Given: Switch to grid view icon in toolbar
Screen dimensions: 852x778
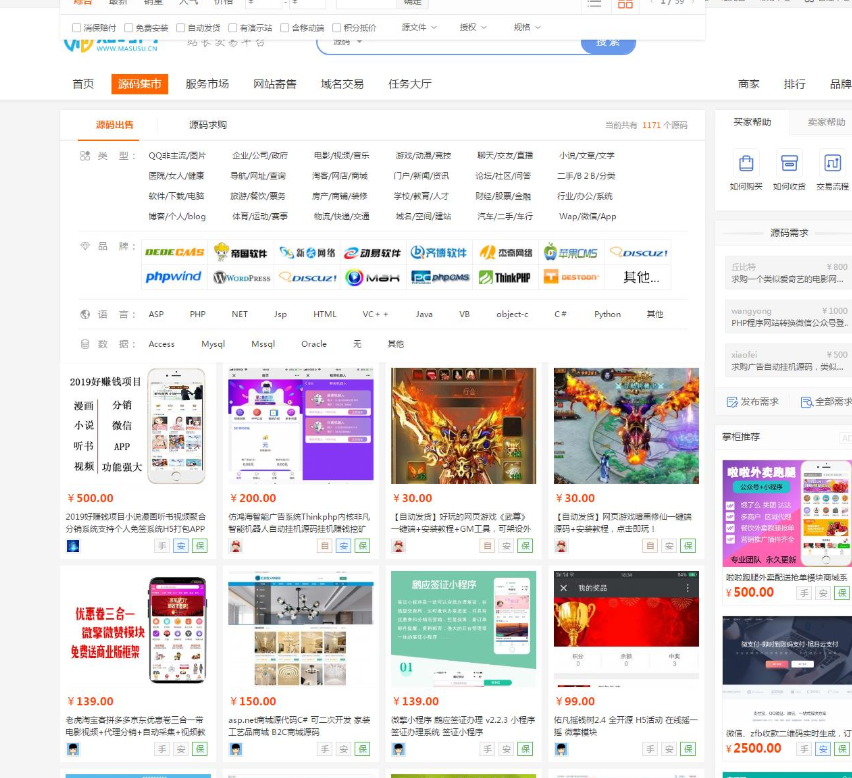Looking at the screenshot, I should click(x=625, y=4).
